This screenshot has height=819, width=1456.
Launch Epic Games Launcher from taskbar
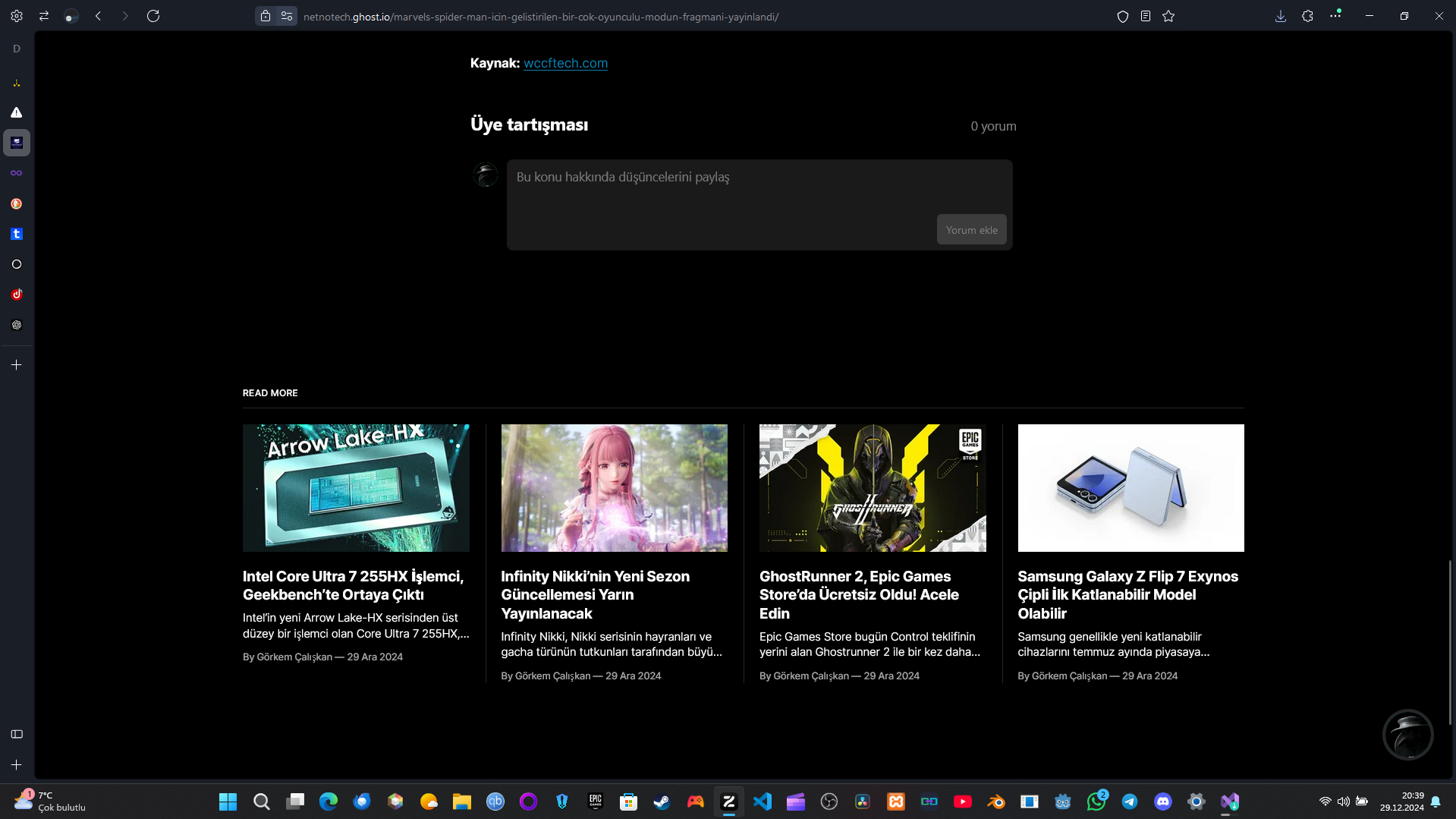click(x=596, y=802)
